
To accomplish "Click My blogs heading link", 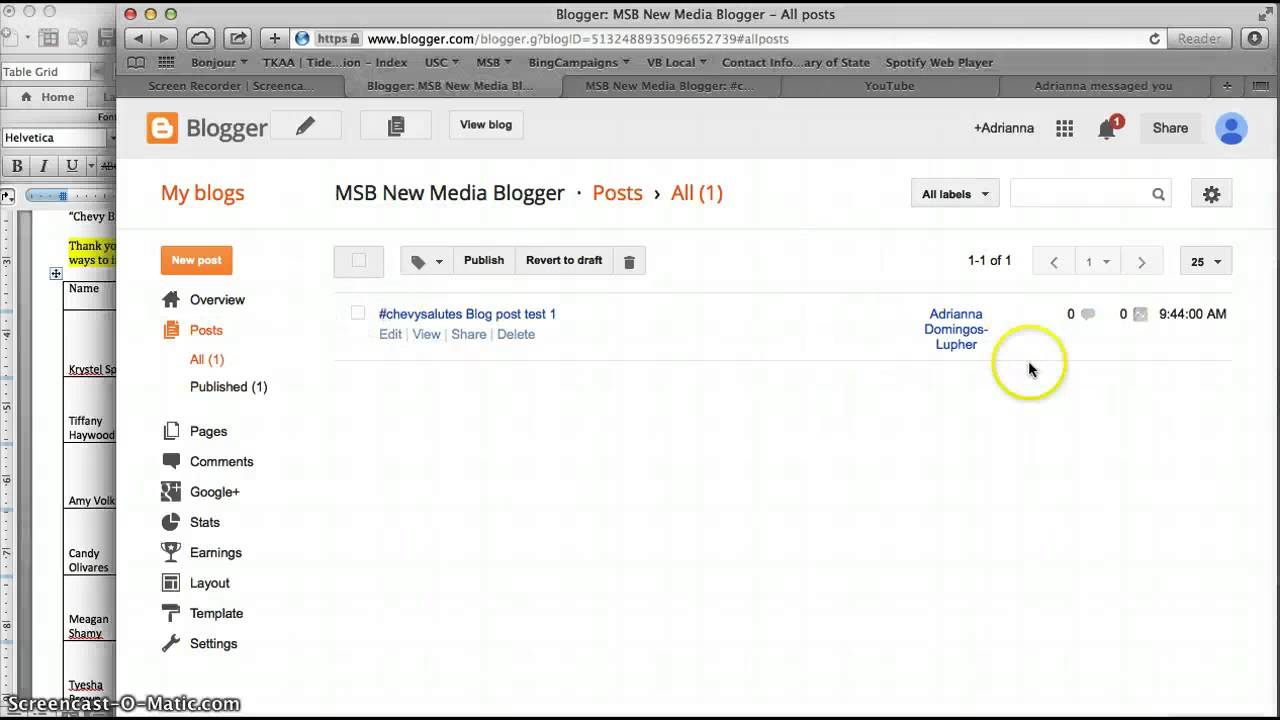I will click(203, 193).
